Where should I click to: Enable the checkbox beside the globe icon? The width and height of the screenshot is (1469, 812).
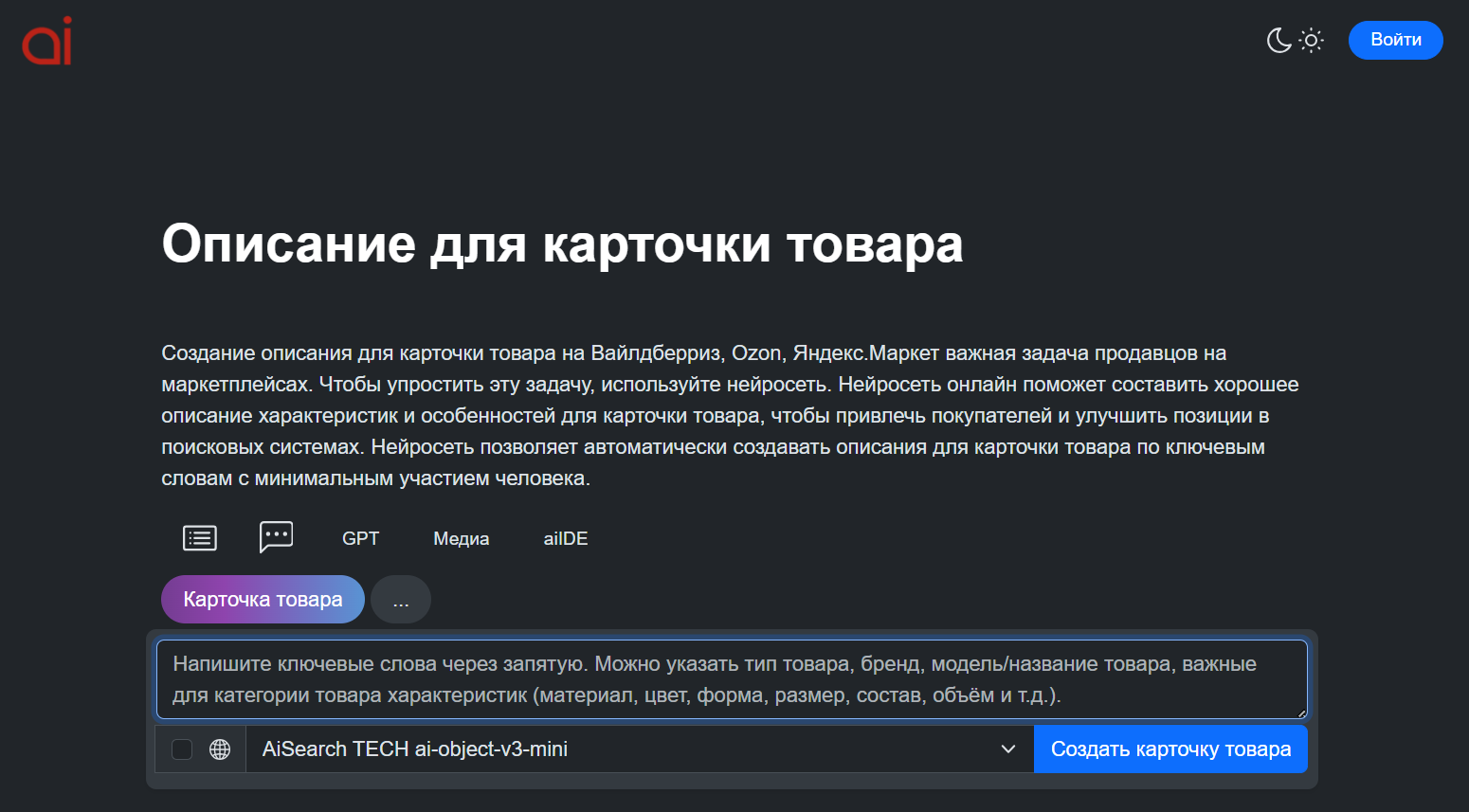pyautogui.click(x=182, y=749)
